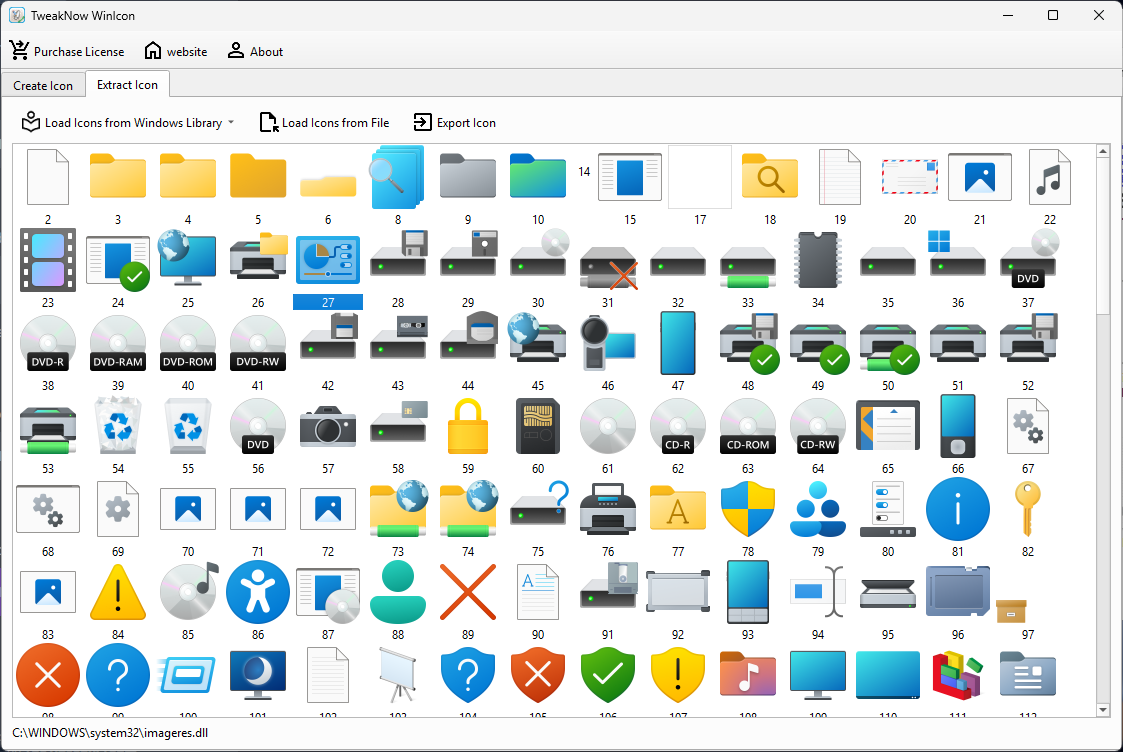This screenshot has height=752, width=1123.
Task: Click the vertical scrollbar thumb
Action: pos(1103,236)
